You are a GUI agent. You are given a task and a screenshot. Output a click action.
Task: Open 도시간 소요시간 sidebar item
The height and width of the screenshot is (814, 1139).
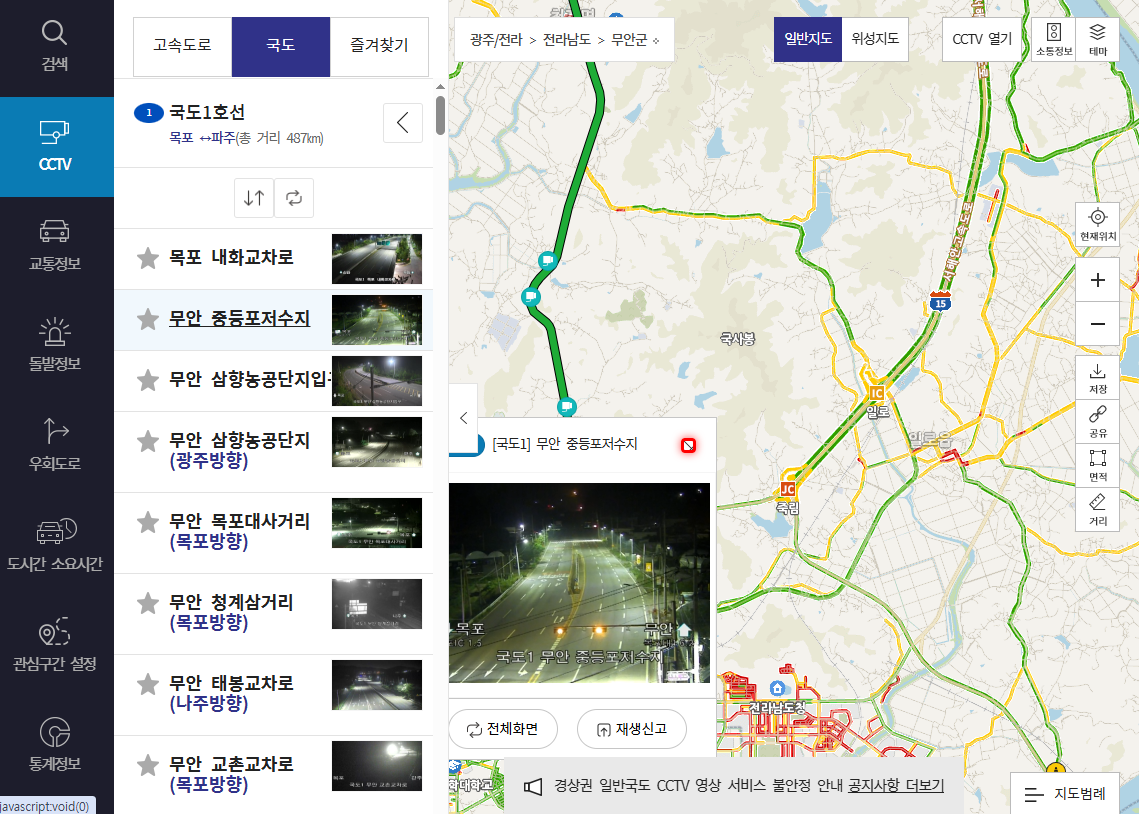coord(54,545)
